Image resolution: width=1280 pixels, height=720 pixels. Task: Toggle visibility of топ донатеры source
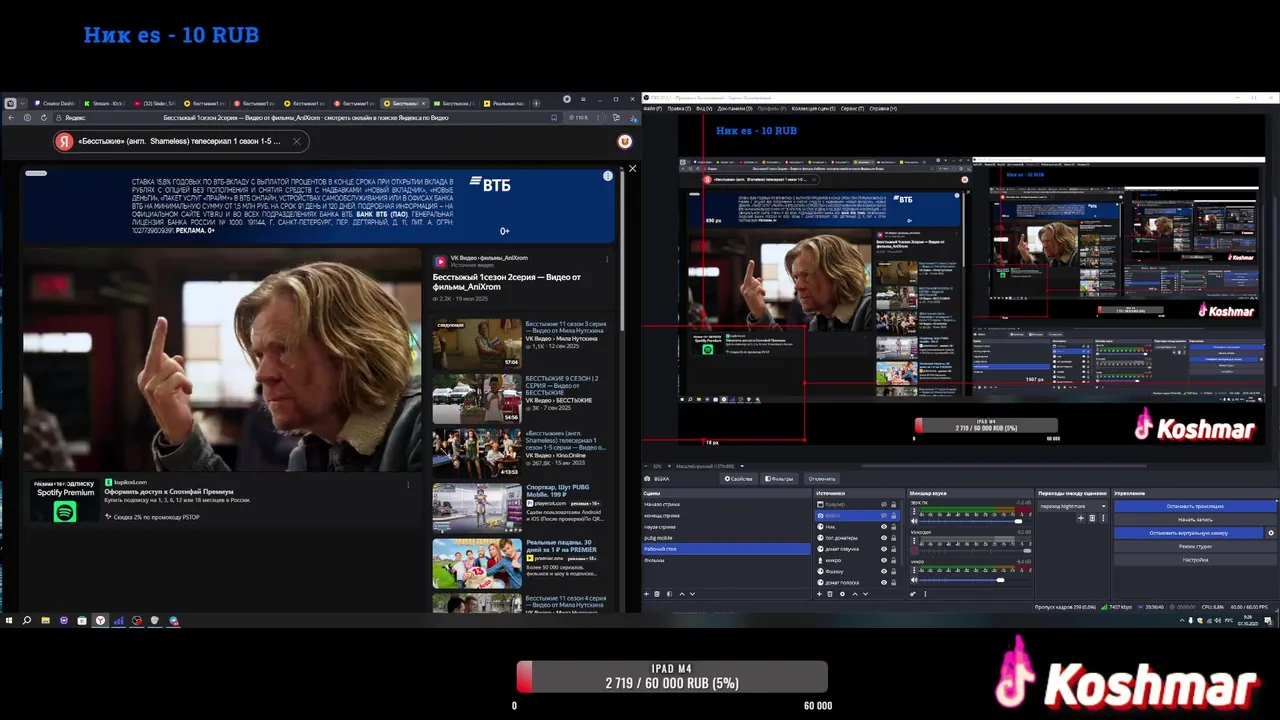pos(884,538)
